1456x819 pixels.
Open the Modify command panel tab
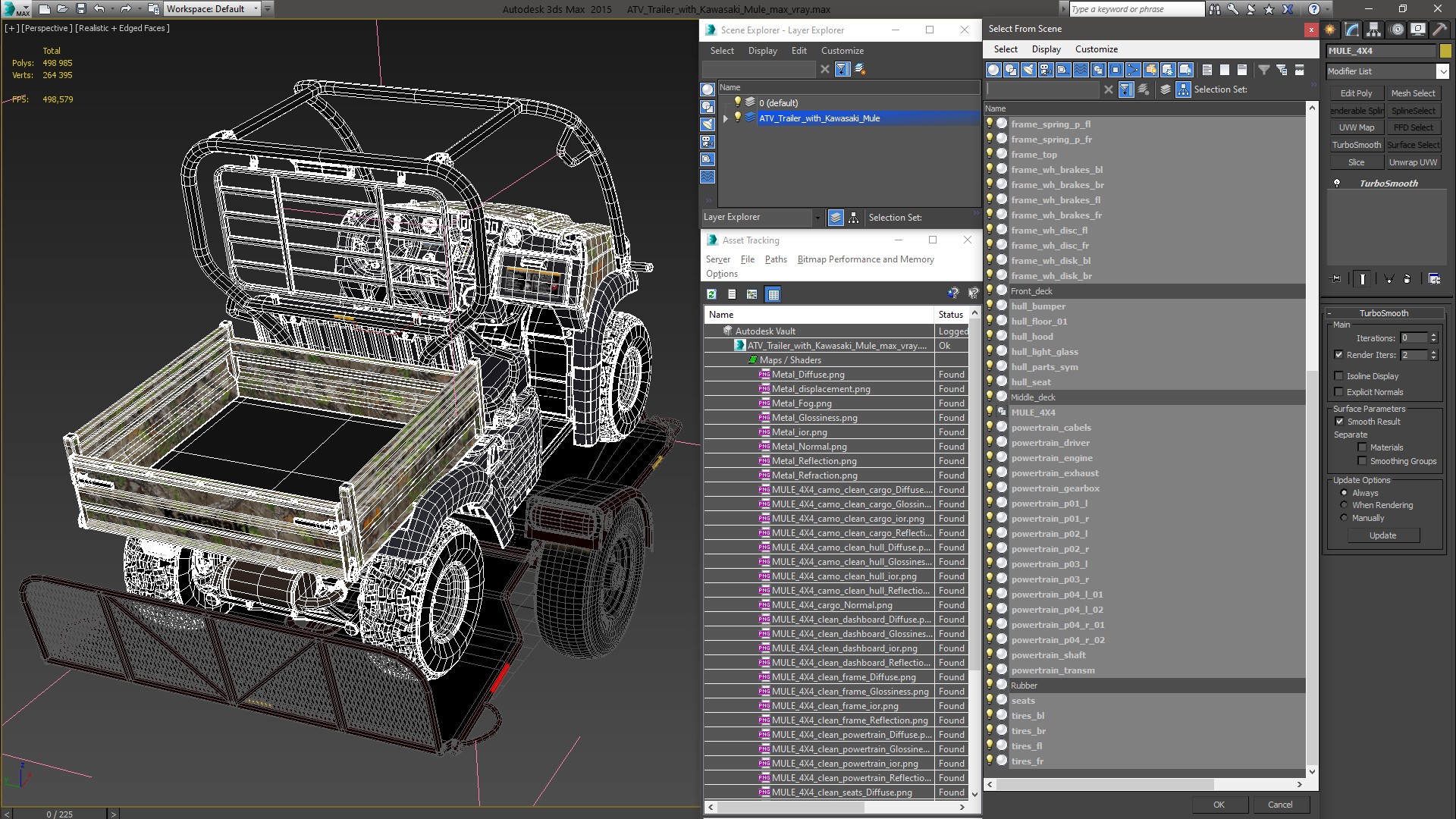[1352, 30]
